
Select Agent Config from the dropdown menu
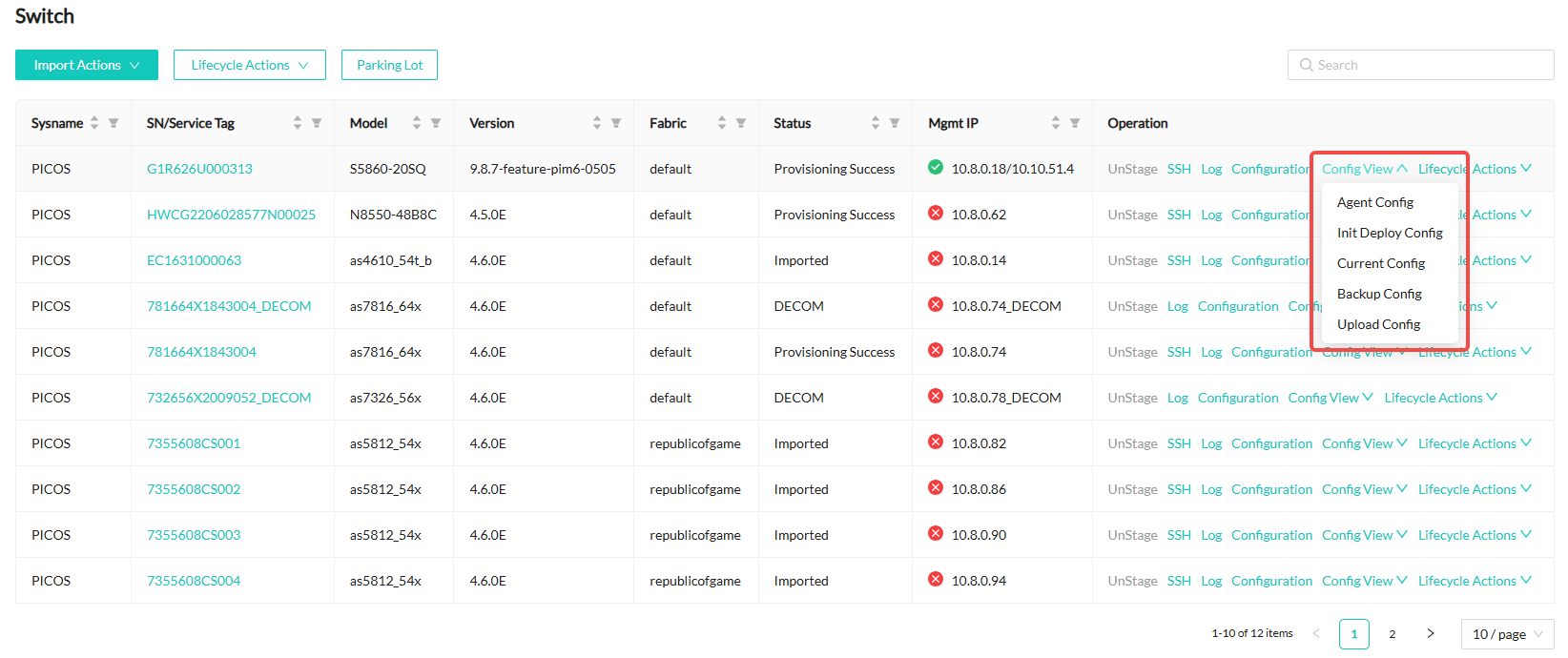coord(1375,202)
